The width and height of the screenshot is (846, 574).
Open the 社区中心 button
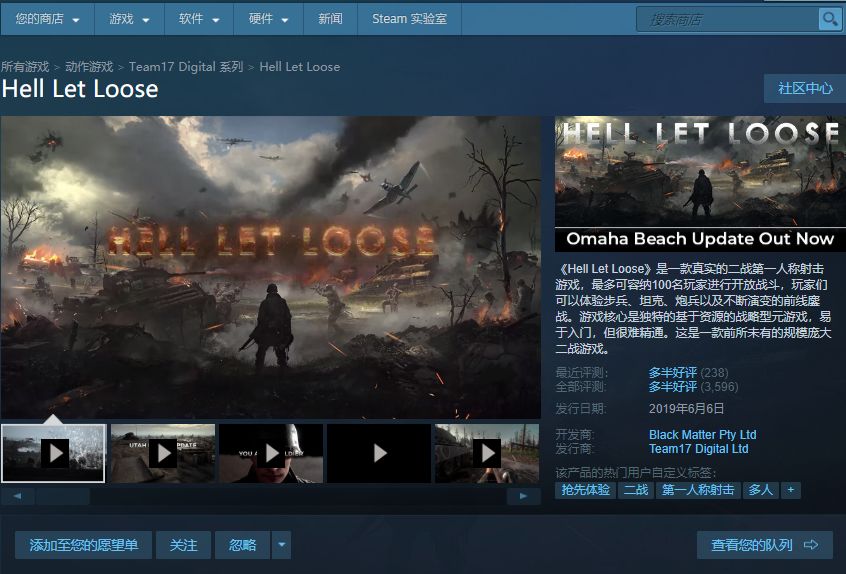tap(805, 88)
